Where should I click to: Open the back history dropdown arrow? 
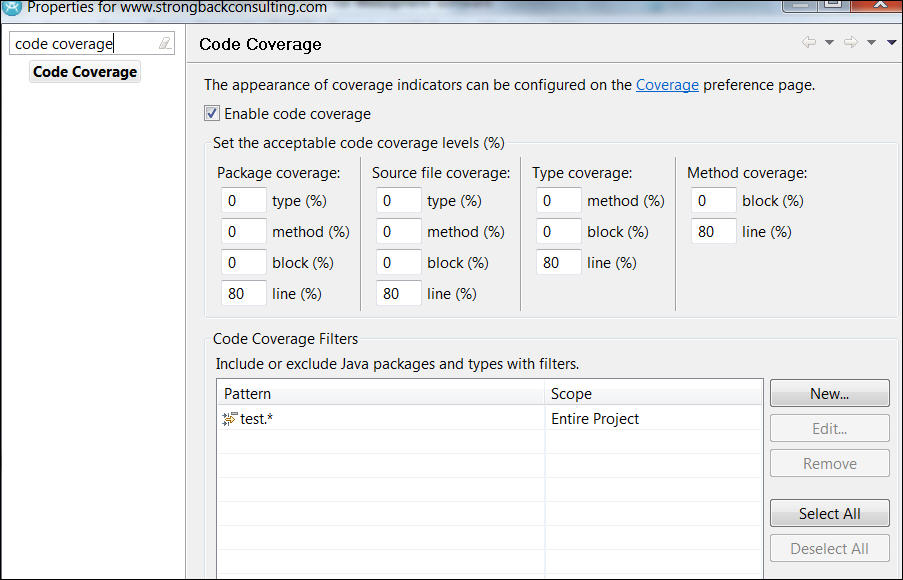(x=829, y=42)
